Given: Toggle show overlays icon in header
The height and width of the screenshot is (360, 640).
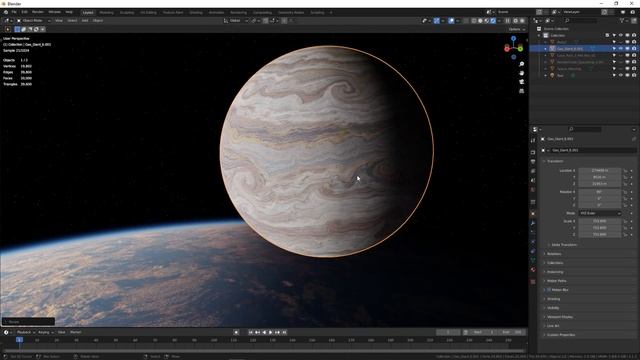Looking at the screenshot, I should point(451,20).
